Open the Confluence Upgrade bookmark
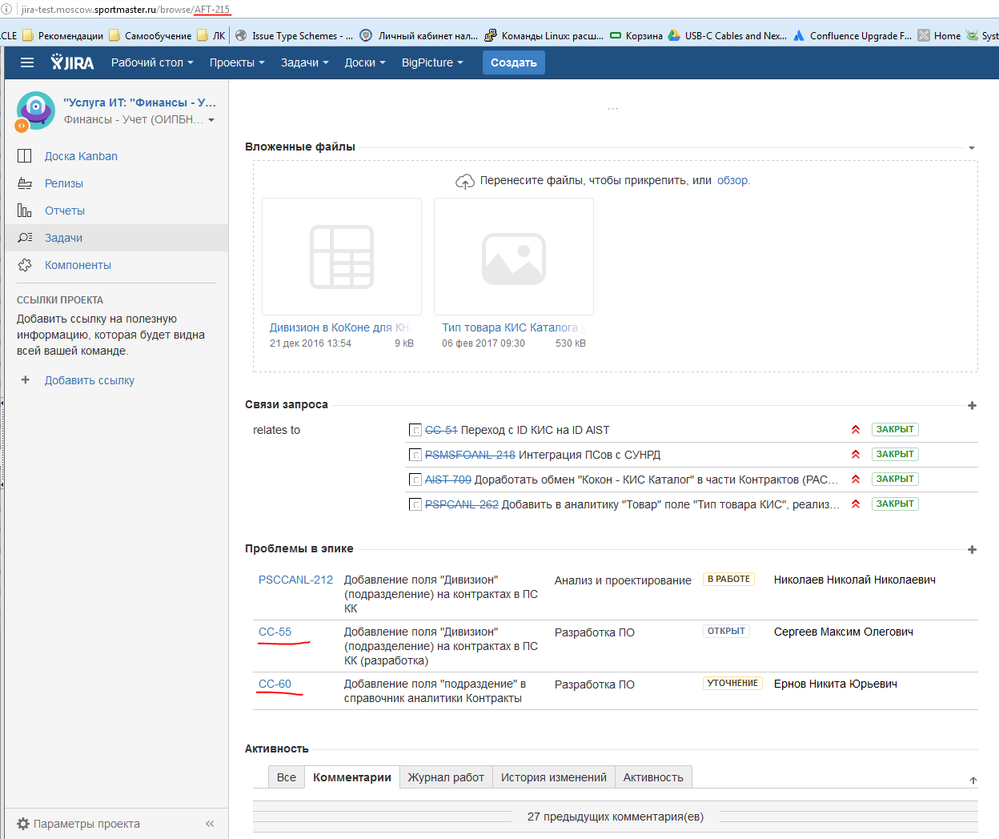Screen dimensions: 999x839 coord(852,36)
